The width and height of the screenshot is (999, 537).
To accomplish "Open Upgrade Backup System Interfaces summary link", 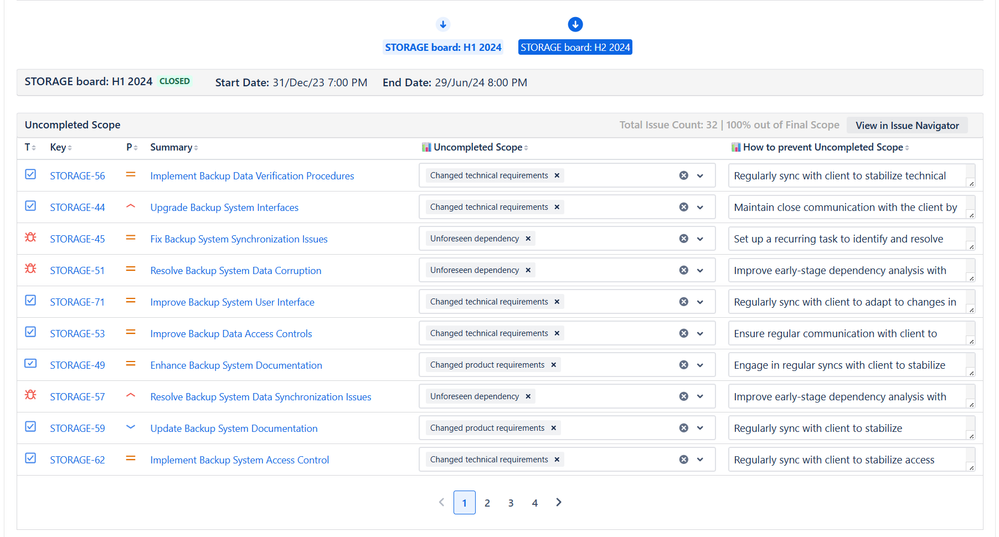I will pos(224,207).
